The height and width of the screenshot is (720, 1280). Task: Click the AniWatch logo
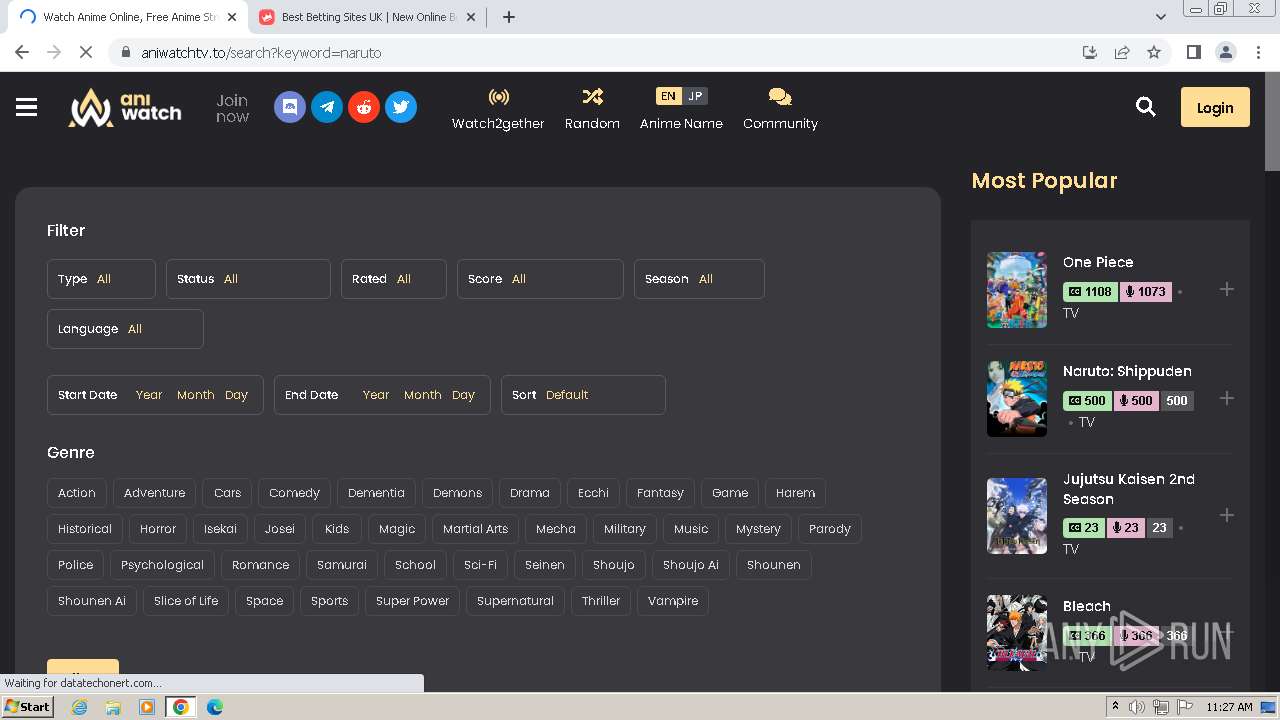coord(125,107)
